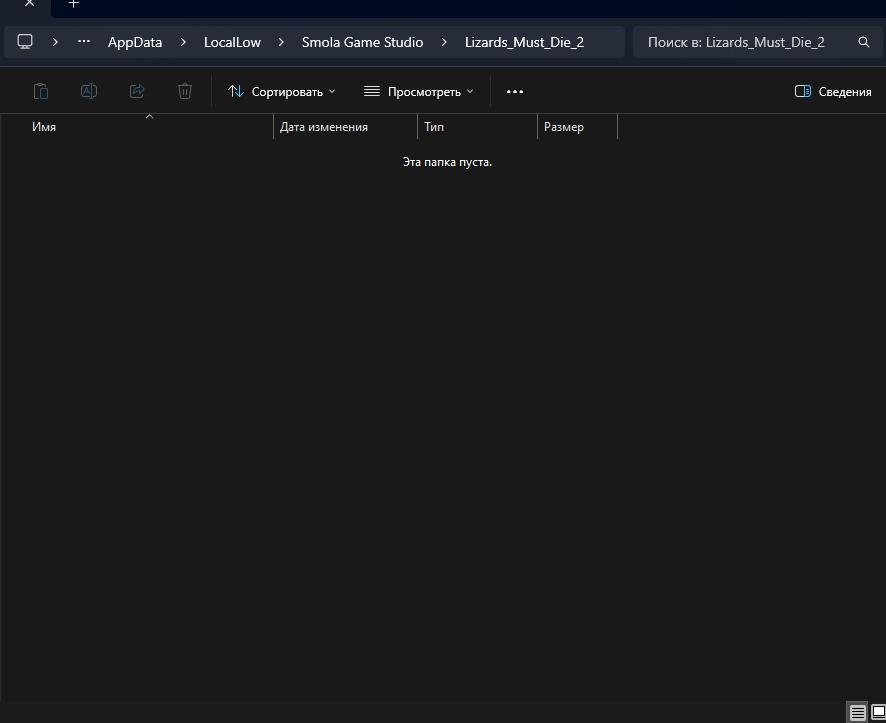This screenshot has width=886, height=723.
Task: Switch to large thumbnails view in status bar
Action: (x=878, y=713)
